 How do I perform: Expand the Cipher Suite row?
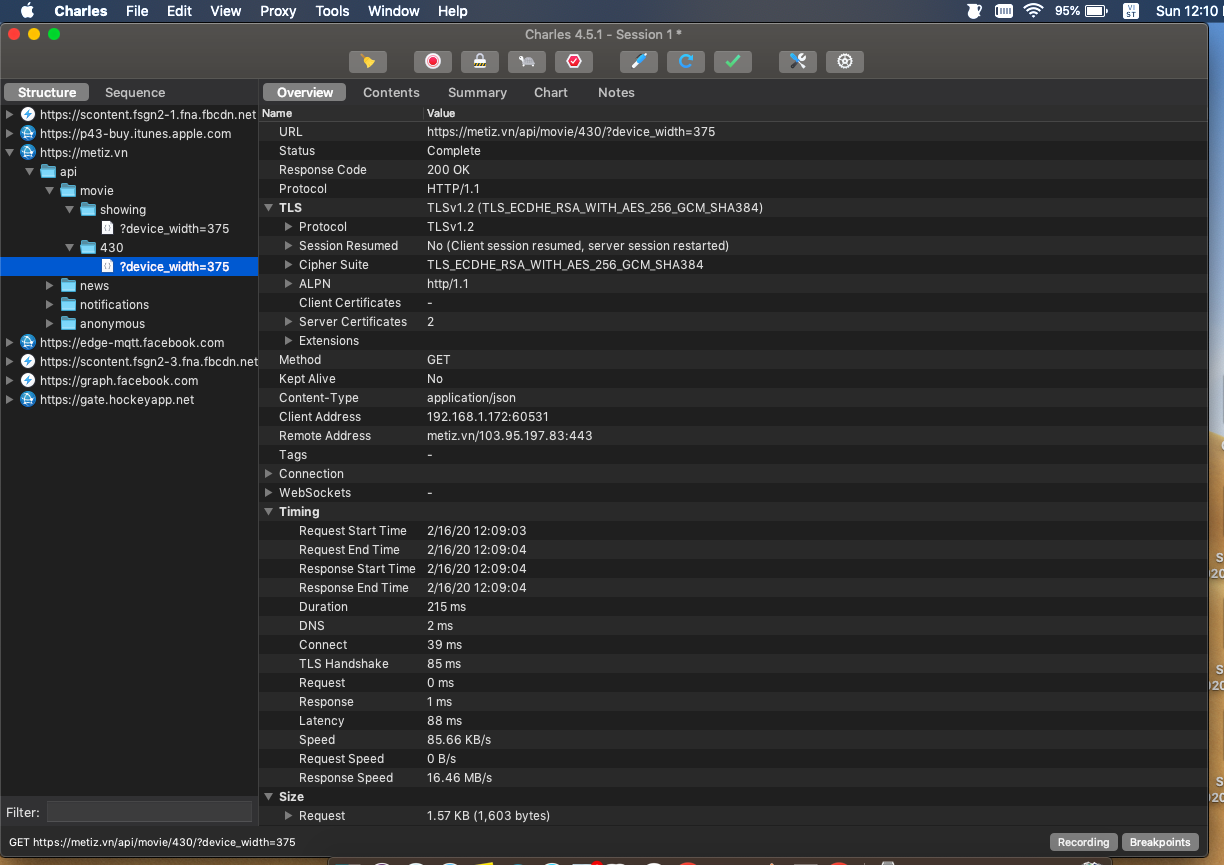coord(288,265)
